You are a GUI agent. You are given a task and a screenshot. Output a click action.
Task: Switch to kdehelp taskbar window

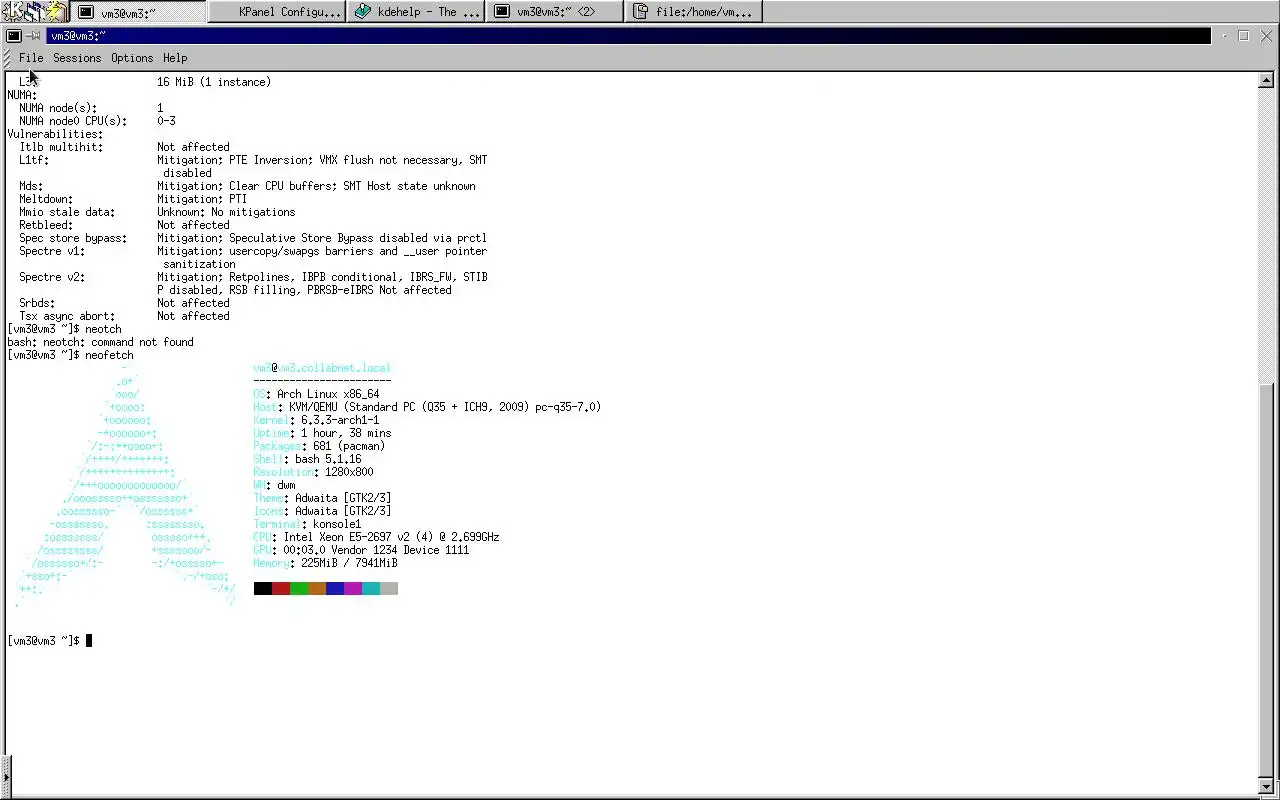(417, 12)
